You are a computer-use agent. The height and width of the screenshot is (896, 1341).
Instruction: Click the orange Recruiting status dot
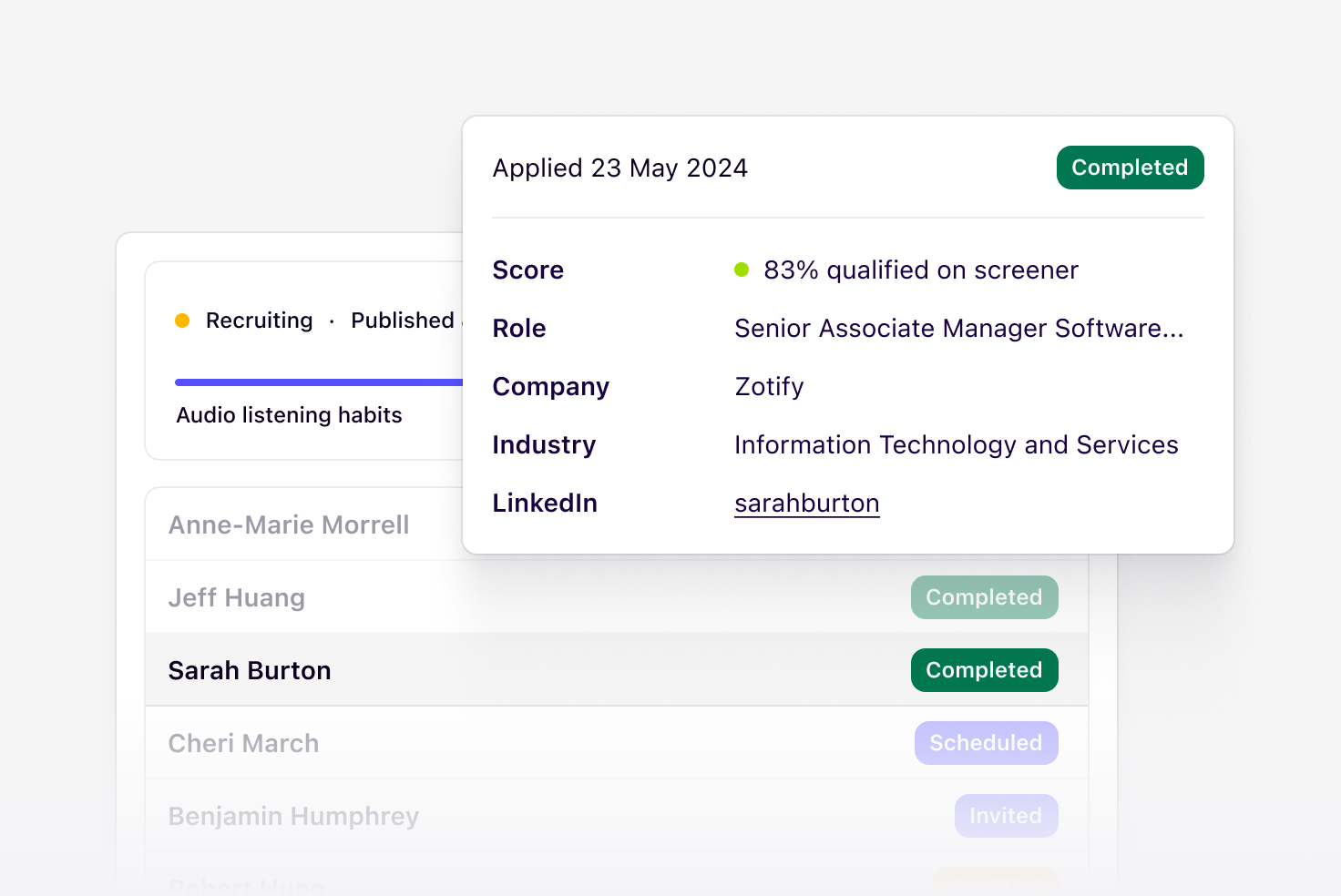182,321
